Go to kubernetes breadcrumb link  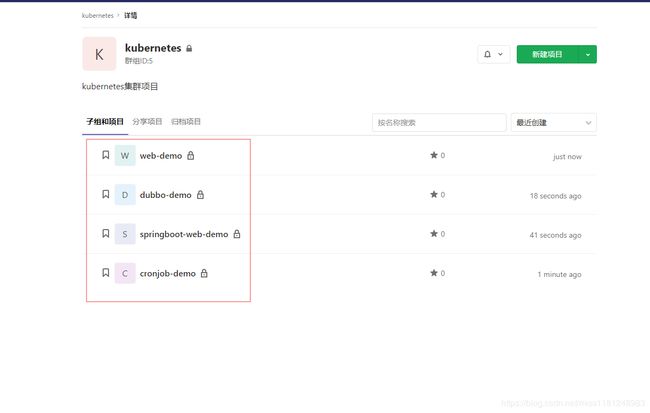coord(97,15)
